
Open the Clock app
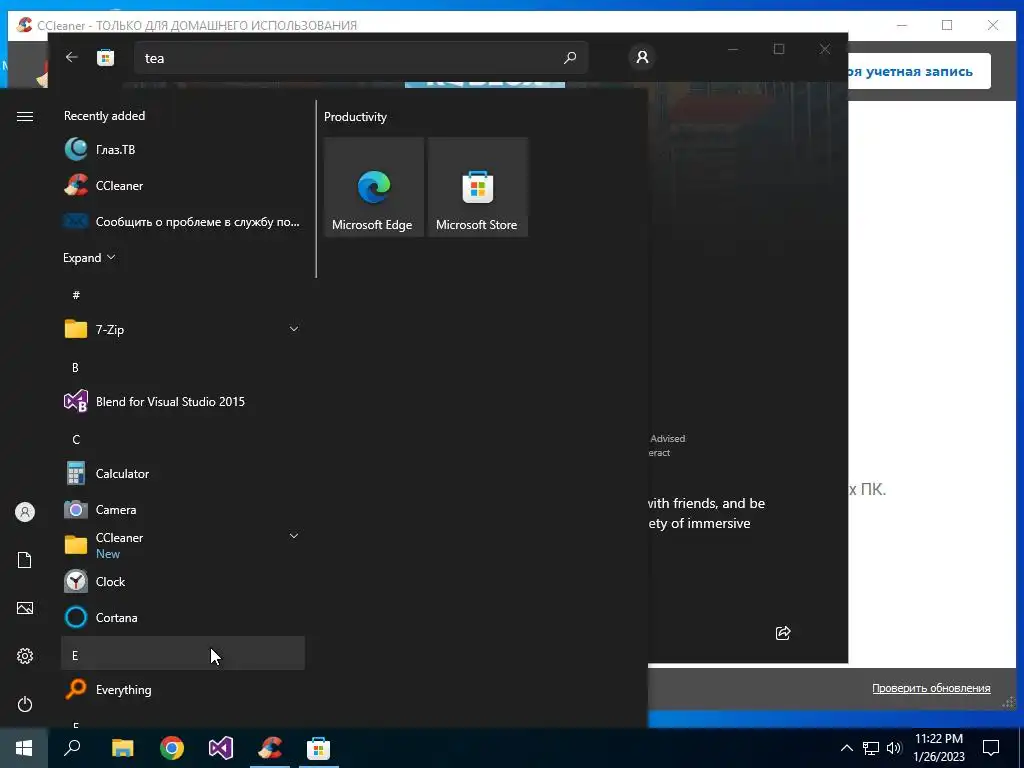[x=183, y=581]
